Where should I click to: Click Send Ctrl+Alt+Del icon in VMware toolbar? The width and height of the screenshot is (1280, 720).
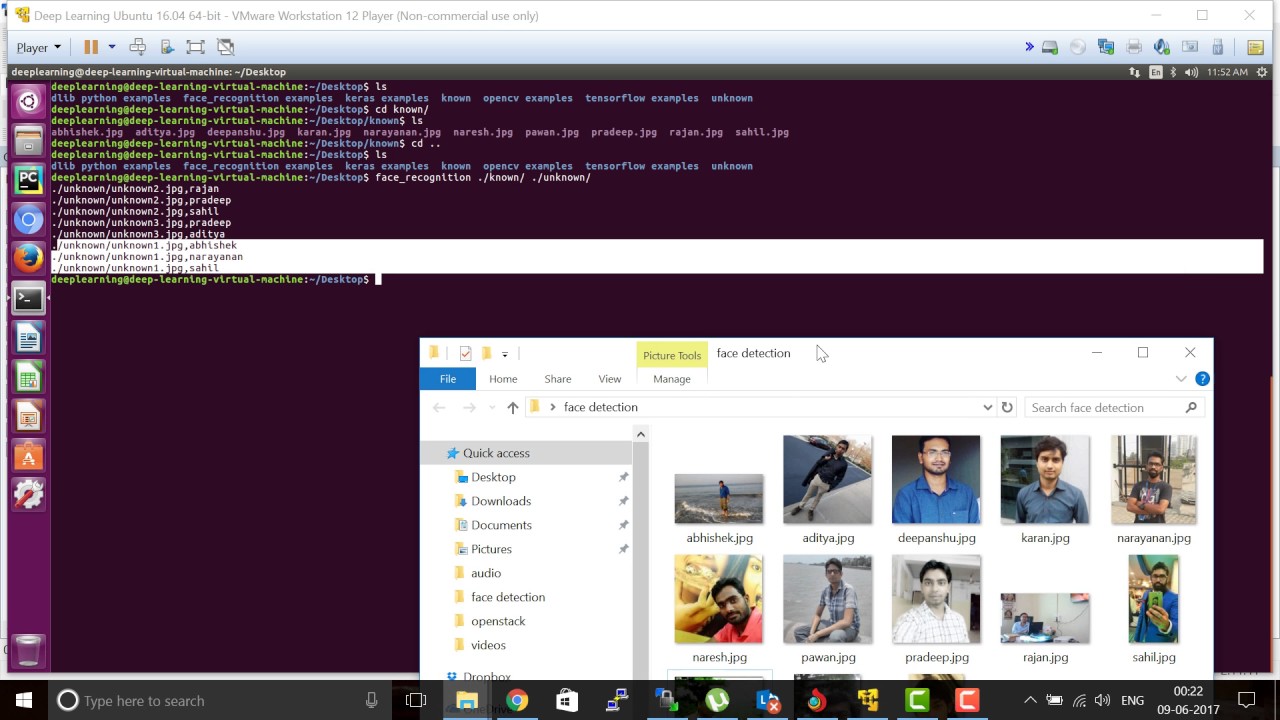tap(138, 47)
